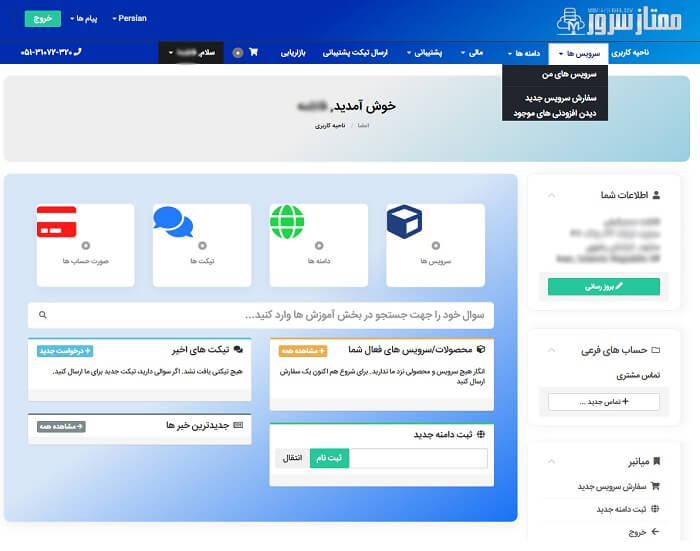Click the blue chat bubbles tickets icon

pos(173,221)
